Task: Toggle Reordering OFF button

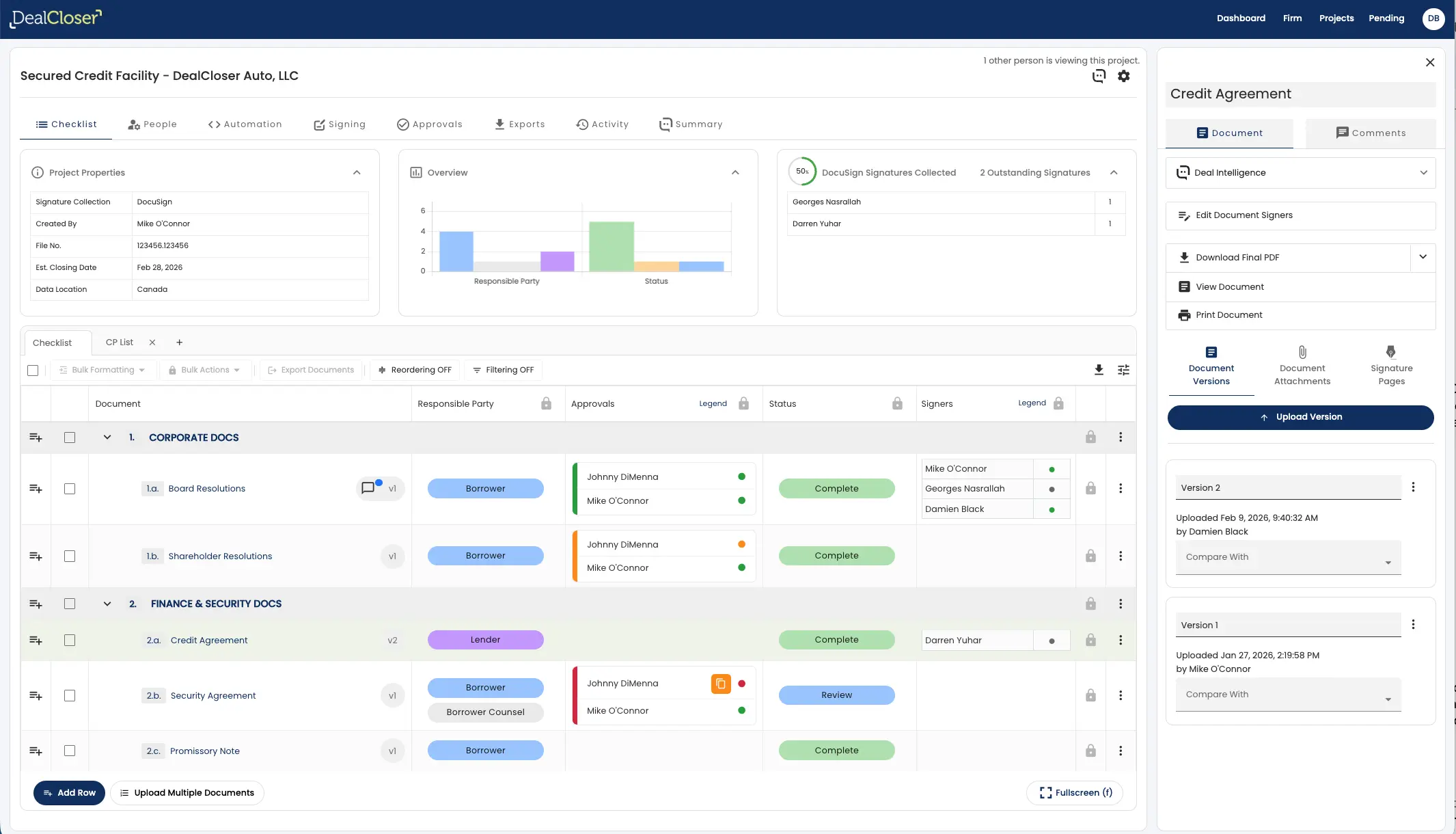Action: [415, 370]
